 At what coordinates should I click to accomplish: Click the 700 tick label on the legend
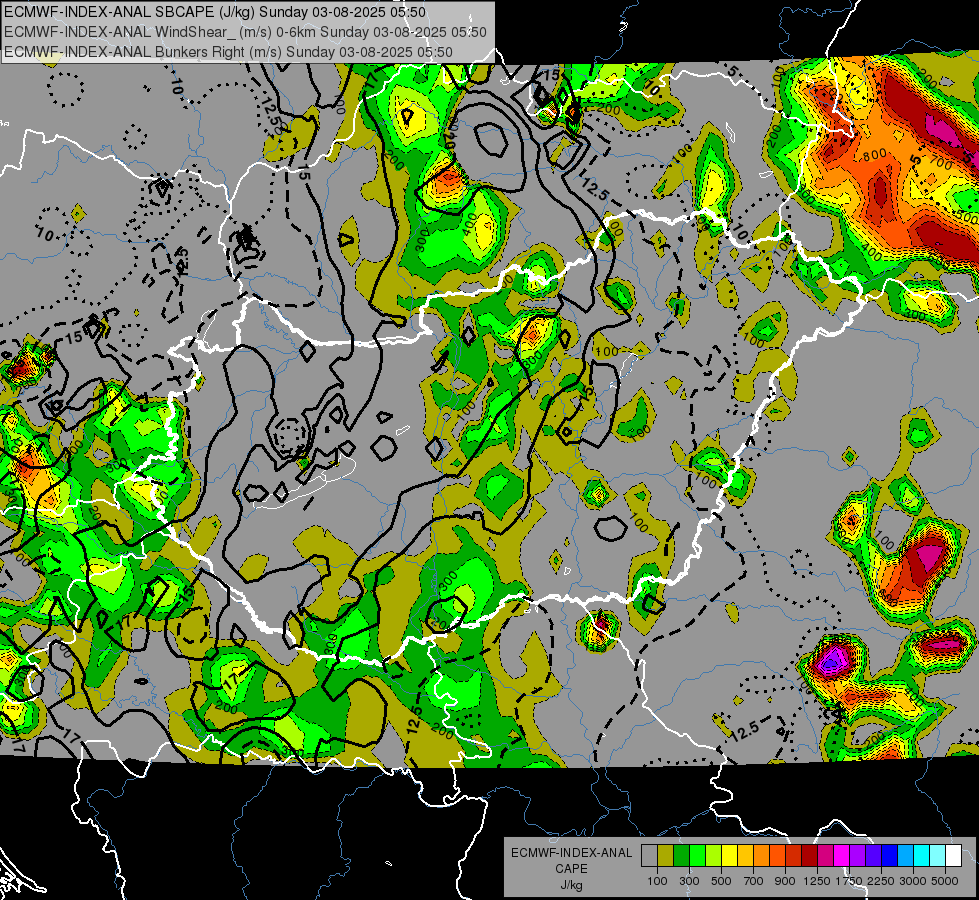(754, 881)
